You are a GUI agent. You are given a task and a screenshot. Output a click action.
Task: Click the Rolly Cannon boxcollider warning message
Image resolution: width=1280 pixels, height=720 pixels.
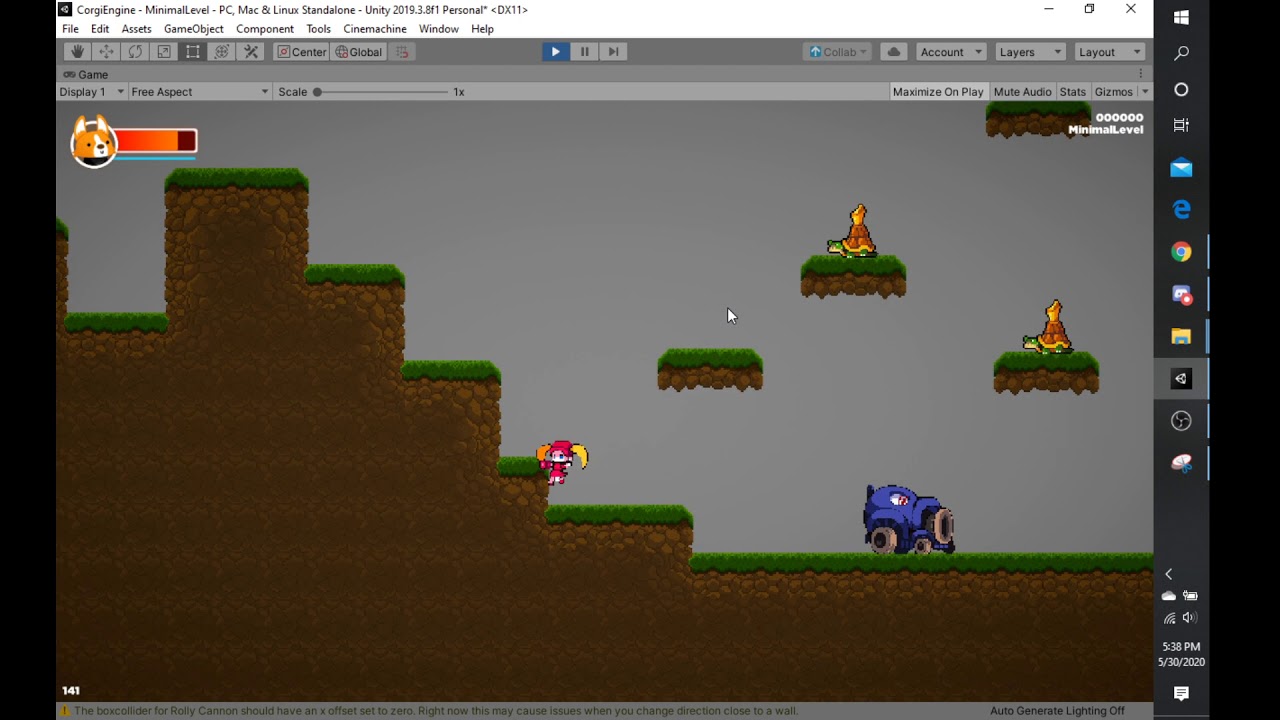point(436,711)
